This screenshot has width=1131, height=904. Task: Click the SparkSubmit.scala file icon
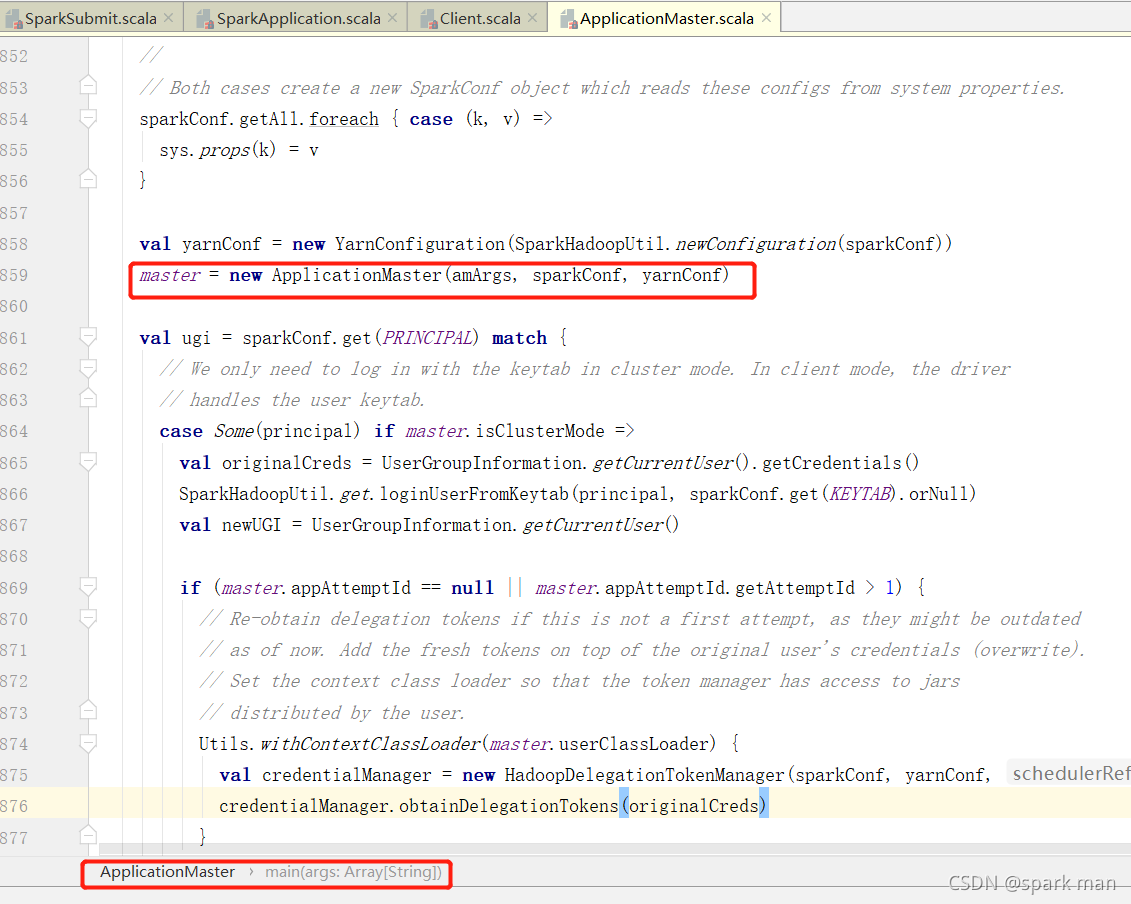tap(14, 19)
